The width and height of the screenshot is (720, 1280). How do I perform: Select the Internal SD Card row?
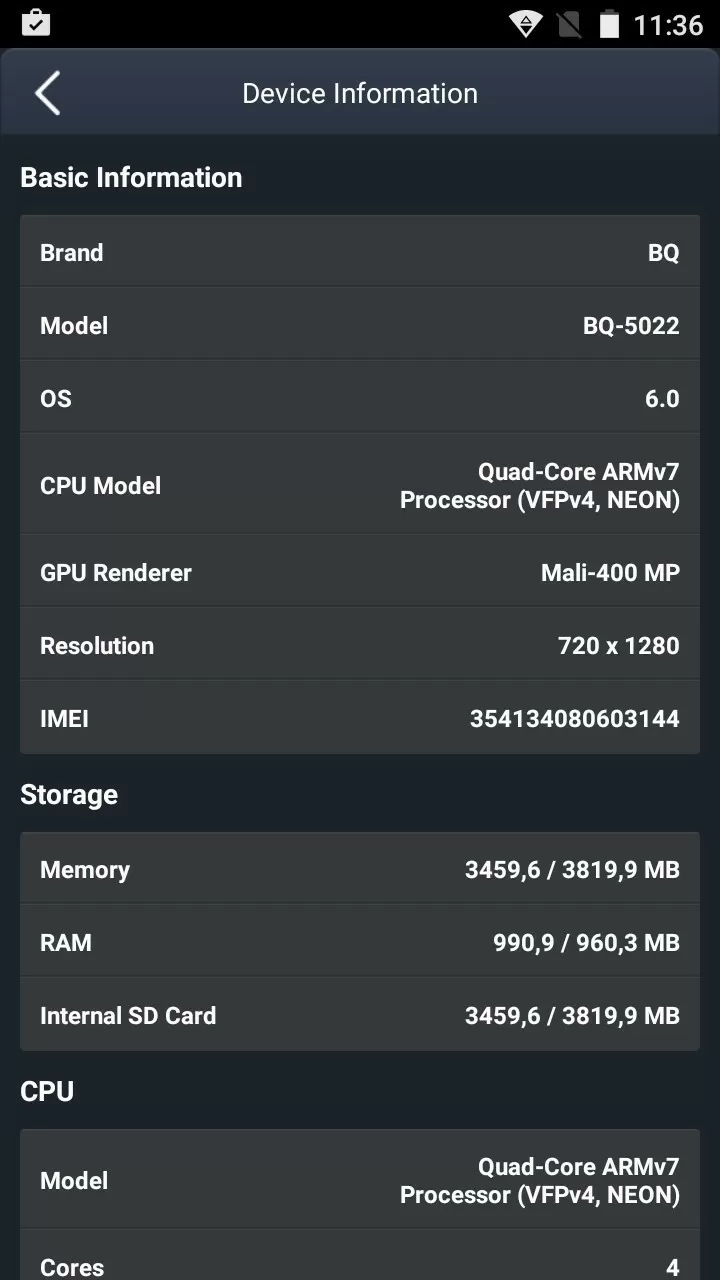click(360, 1015)
